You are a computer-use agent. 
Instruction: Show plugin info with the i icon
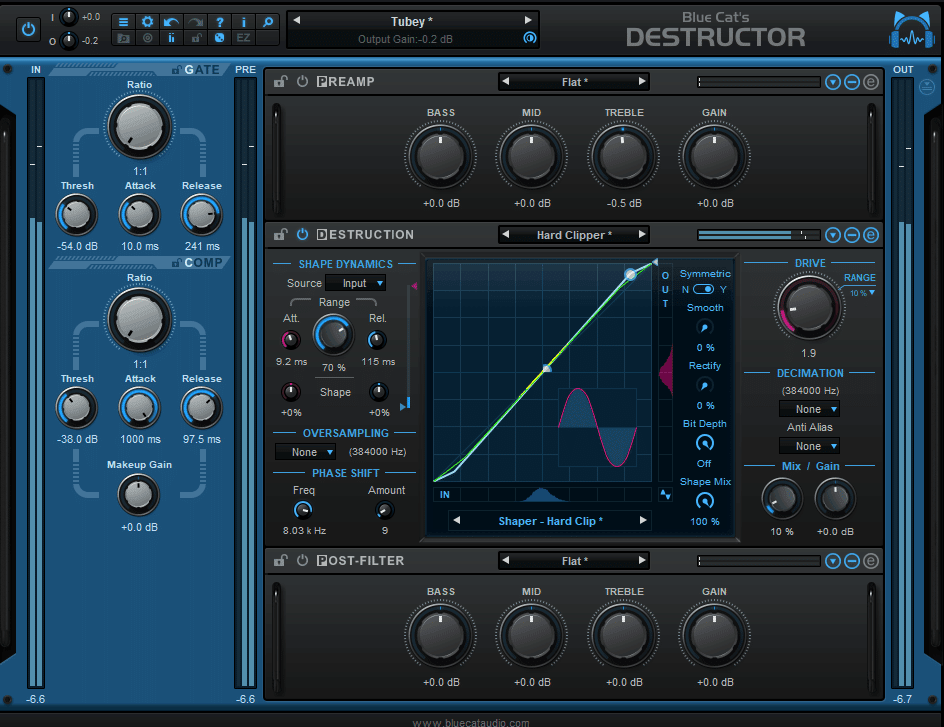[x=242, y=22]
